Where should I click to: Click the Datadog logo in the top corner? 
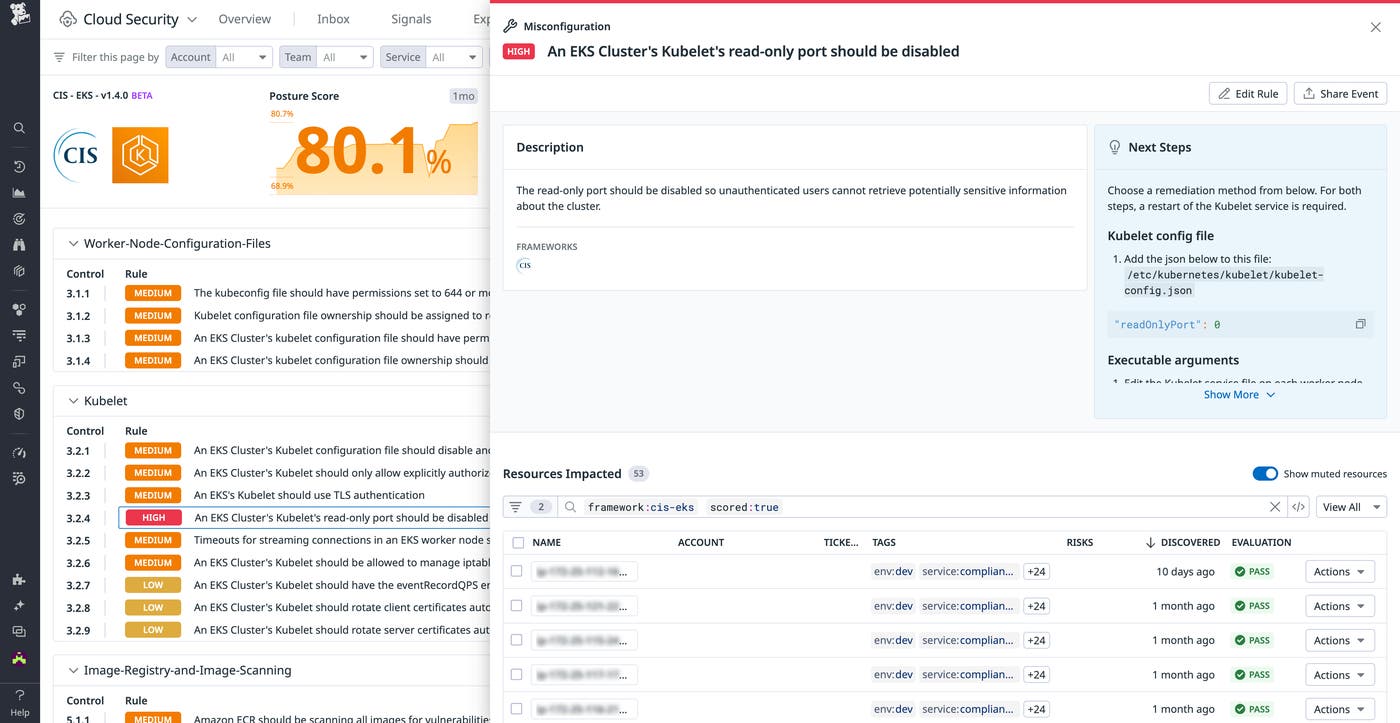point(19,16)
